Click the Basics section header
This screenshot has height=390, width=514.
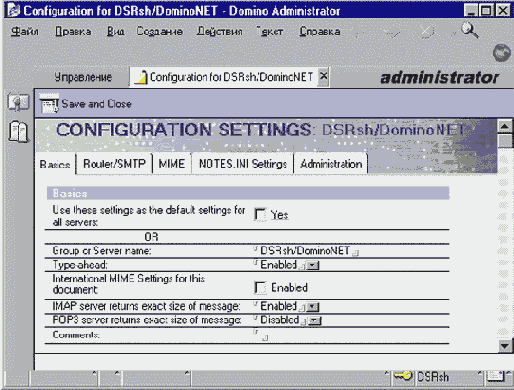[248, 193]
